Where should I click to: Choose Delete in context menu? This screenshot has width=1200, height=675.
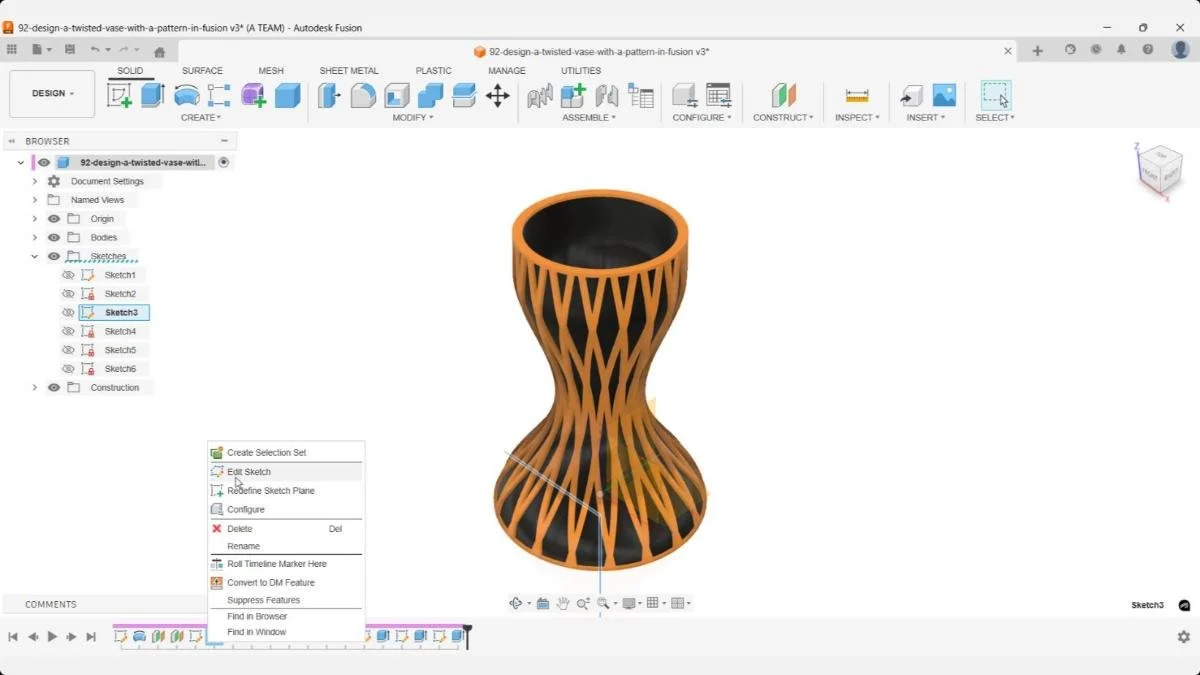click(286, 529)
